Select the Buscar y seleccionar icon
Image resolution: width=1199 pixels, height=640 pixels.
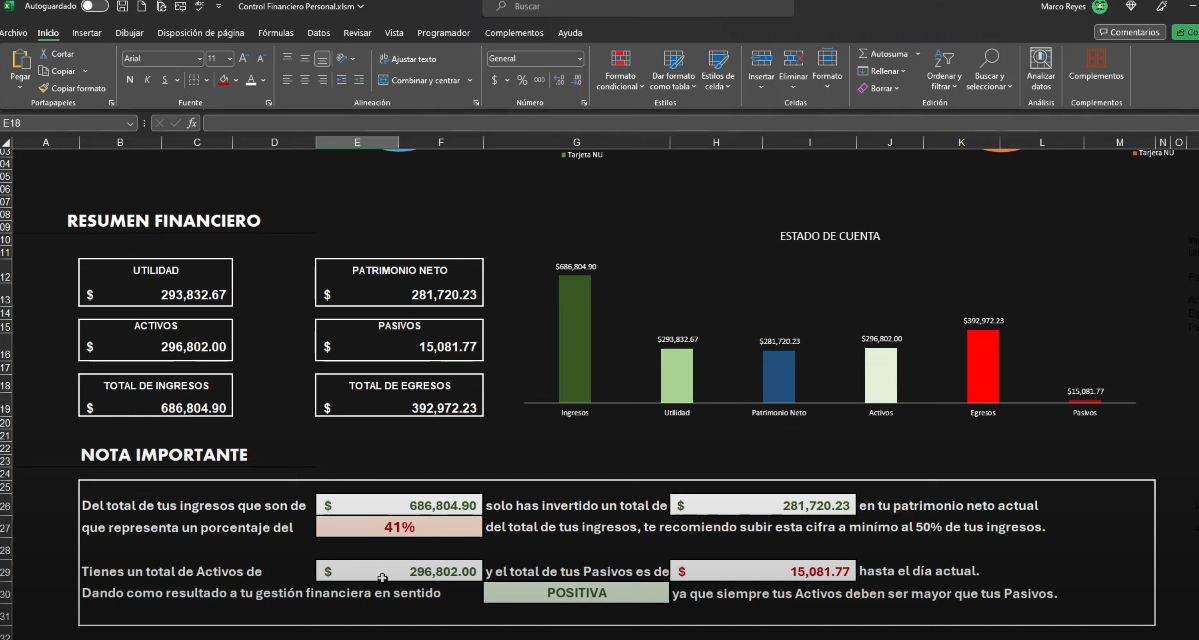[x=989, y=72]
